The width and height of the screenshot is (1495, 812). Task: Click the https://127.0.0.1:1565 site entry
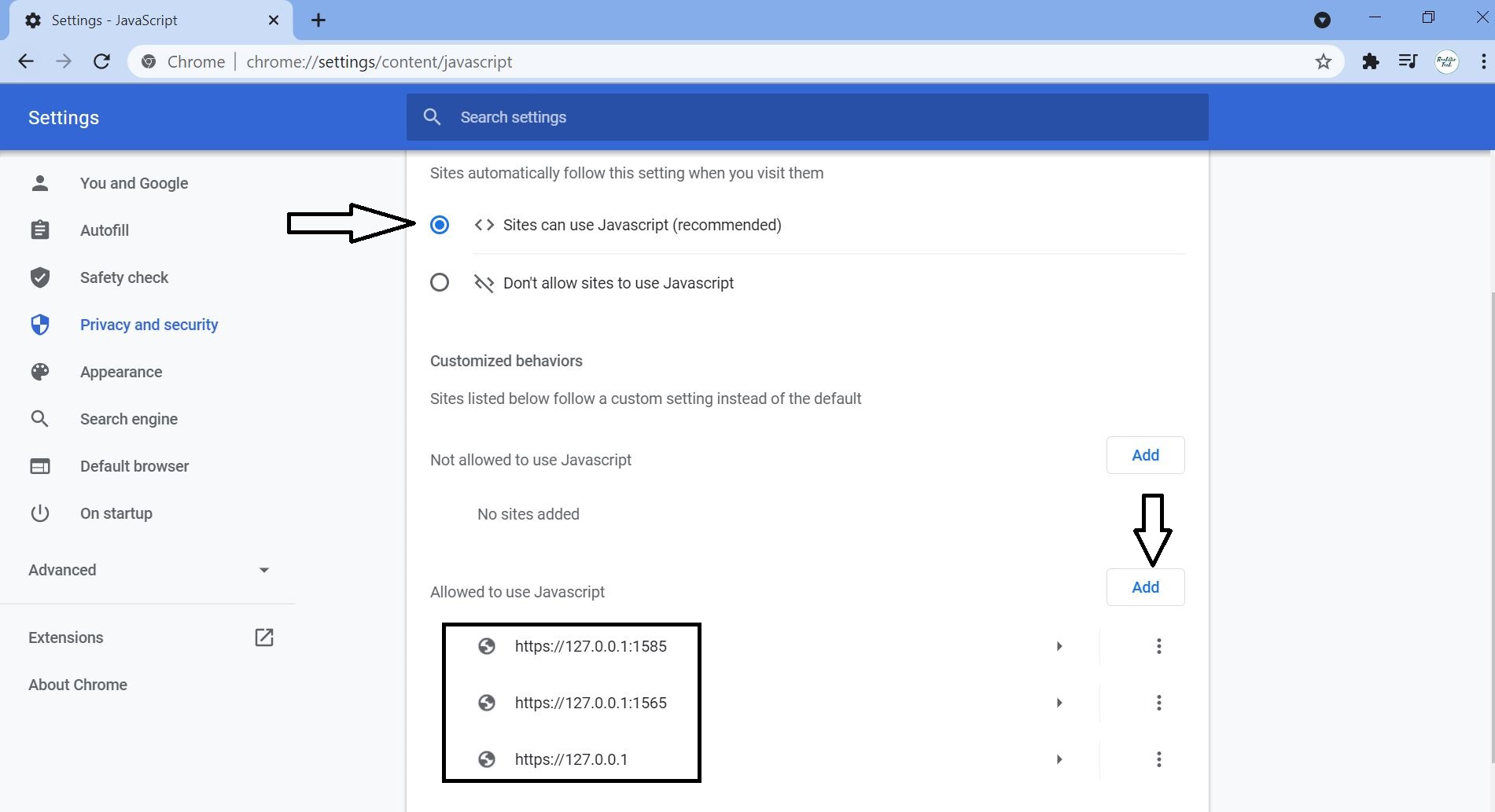click(591, 703)
